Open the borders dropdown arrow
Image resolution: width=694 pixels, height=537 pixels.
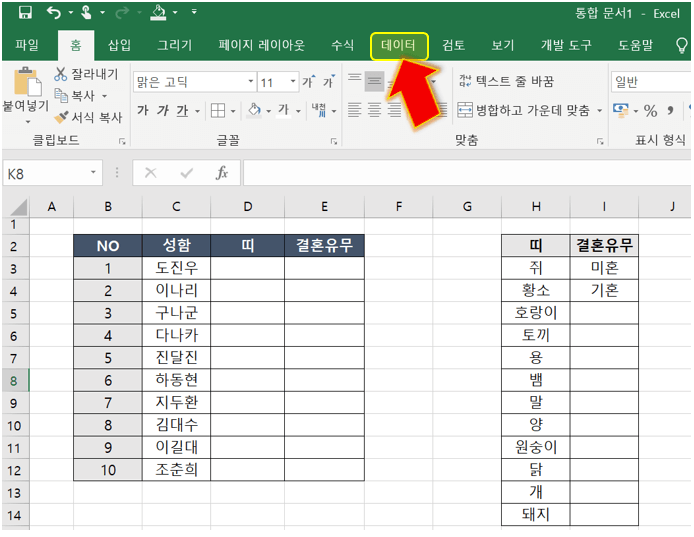tap(233, 111)
